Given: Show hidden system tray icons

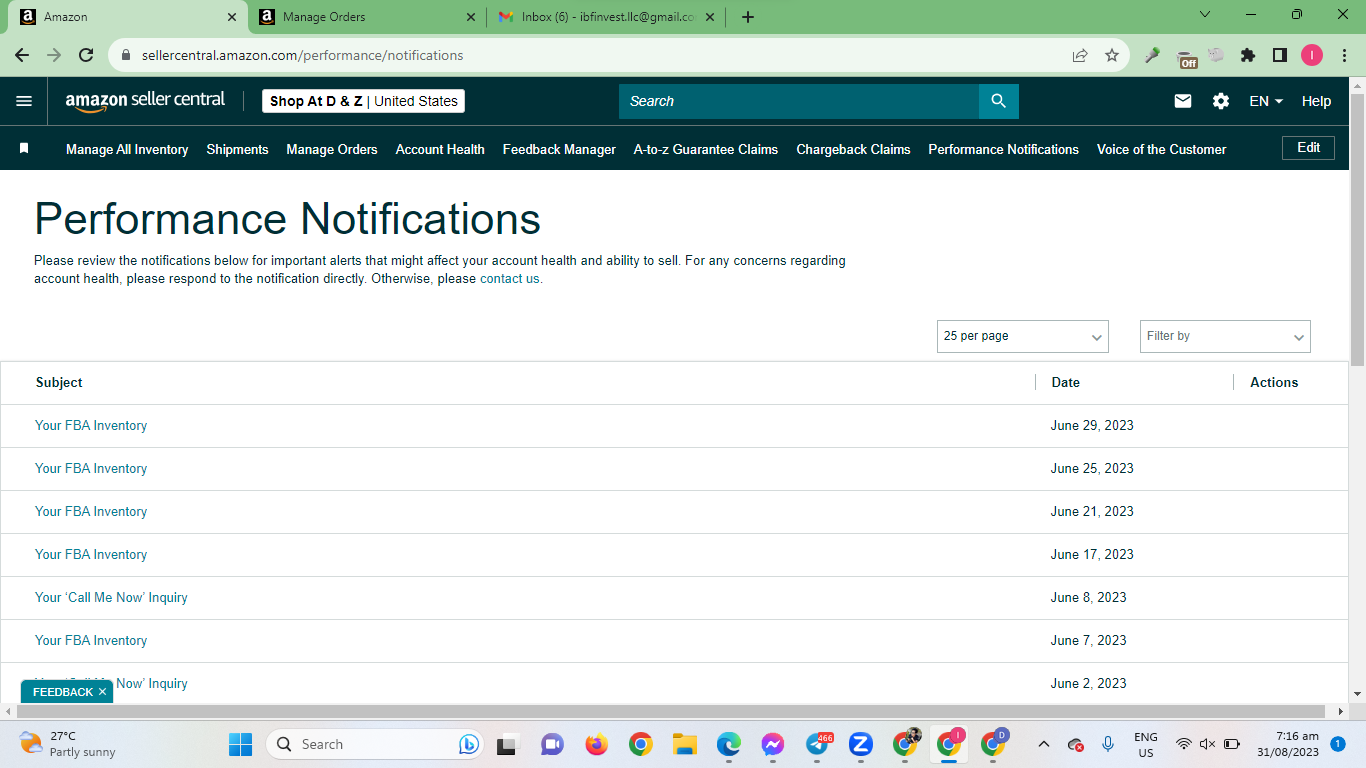Looking at the screenshot, I should click(1043, 744).
